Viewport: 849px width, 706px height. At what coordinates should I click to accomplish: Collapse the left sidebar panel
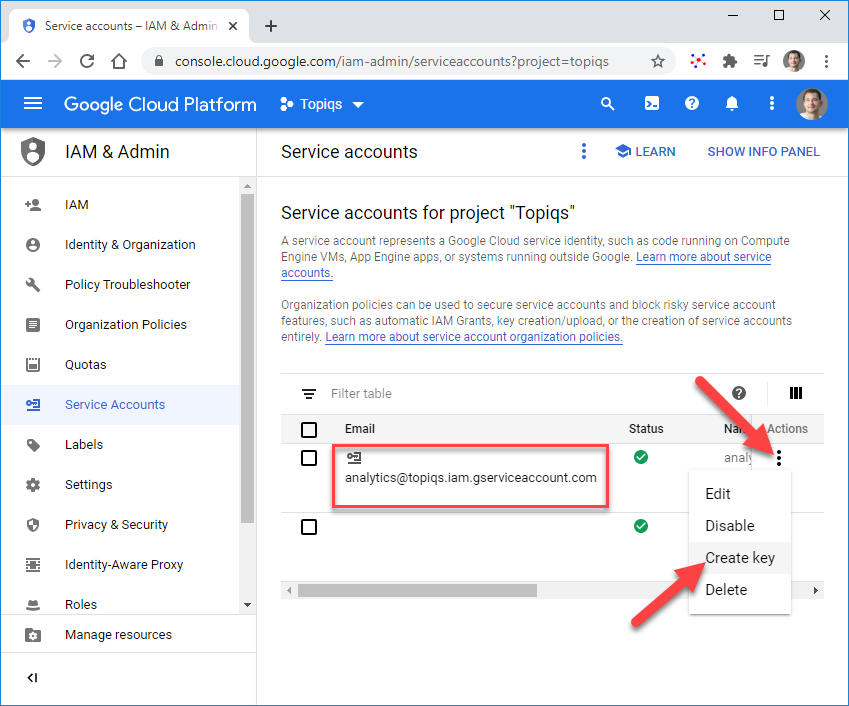(32, 678)
